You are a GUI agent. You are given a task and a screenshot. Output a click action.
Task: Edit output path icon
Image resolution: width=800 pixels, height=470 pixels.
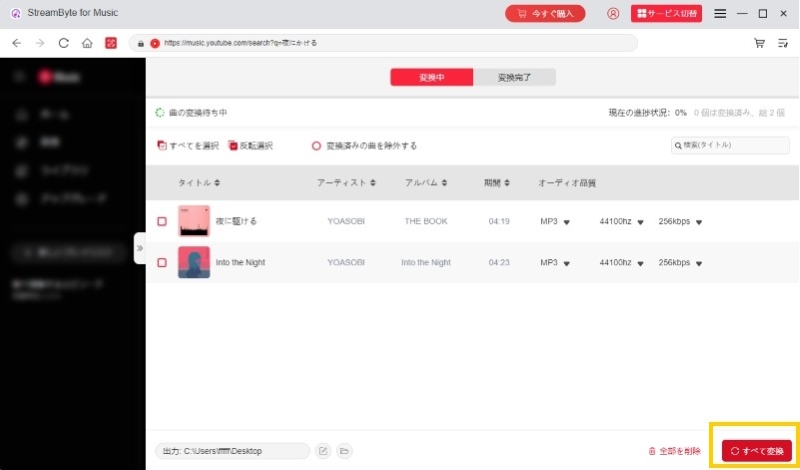pos(323,451)
